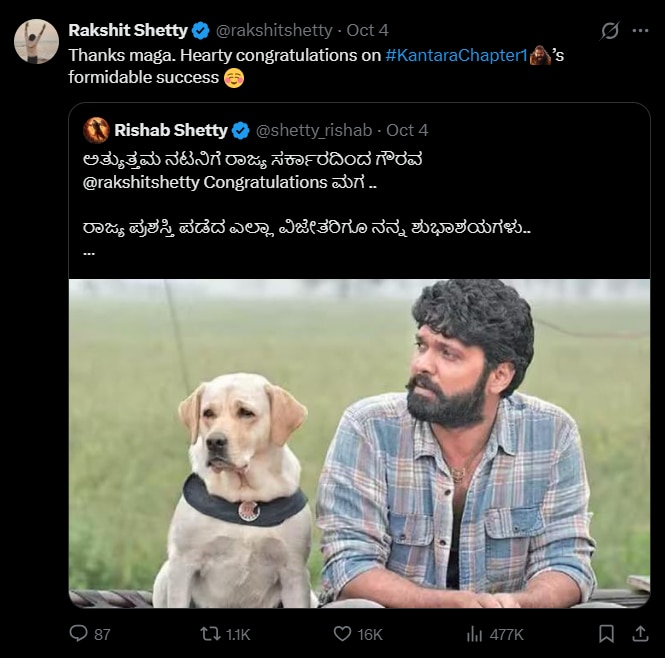The height and width of the screenshot is (658, 665).
Task: Click Rakshit Shetty's profile avatar
Action: 36,41
